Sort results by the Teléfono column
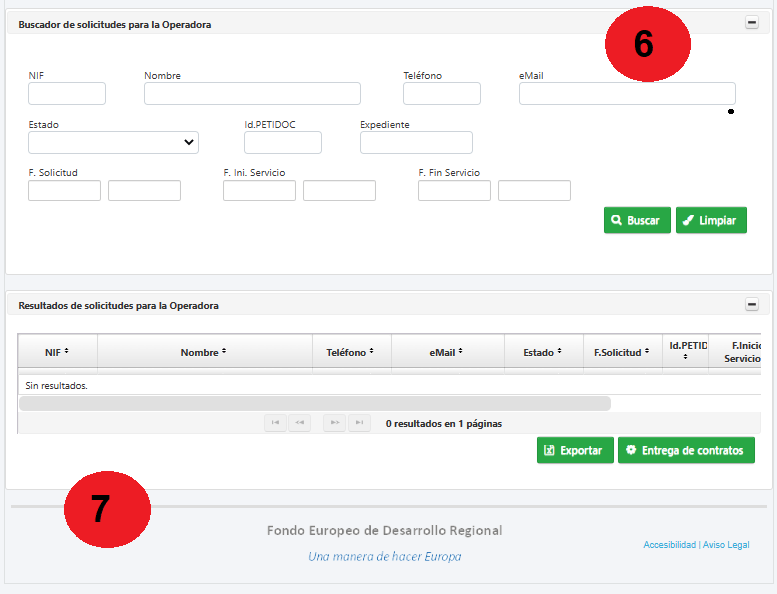 (350, 352)
